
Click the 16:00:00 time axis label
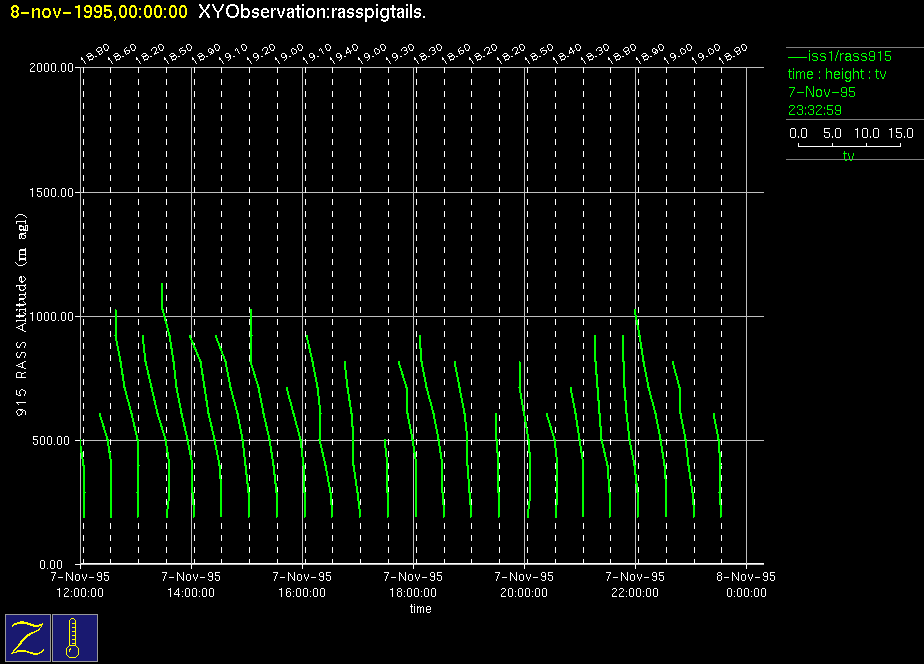[302, 592]
